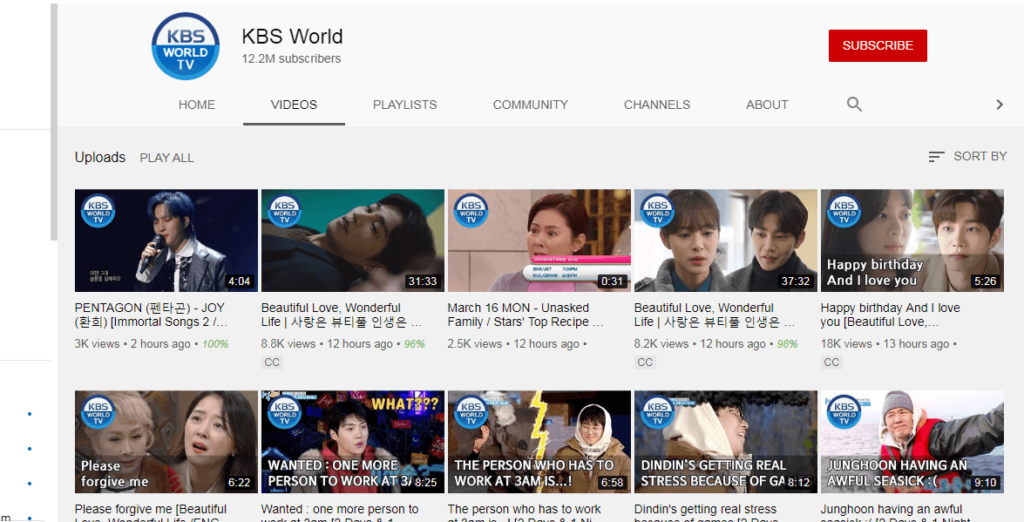
Task: Open the PLAYLISTS tab
Action: 405,105
